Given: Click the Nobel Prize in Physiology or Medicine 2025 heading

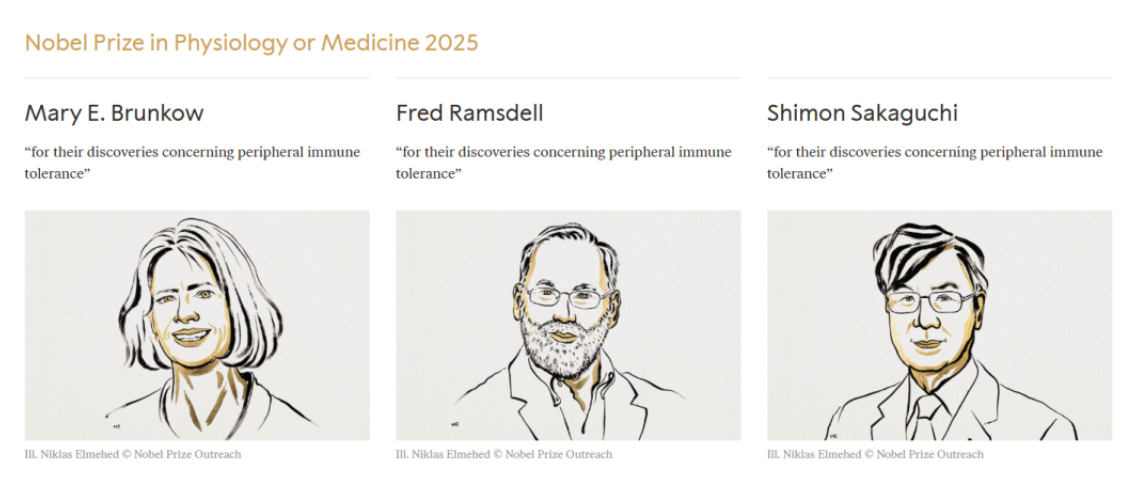Looking at the screenshot, I should (x=251, y=42).
